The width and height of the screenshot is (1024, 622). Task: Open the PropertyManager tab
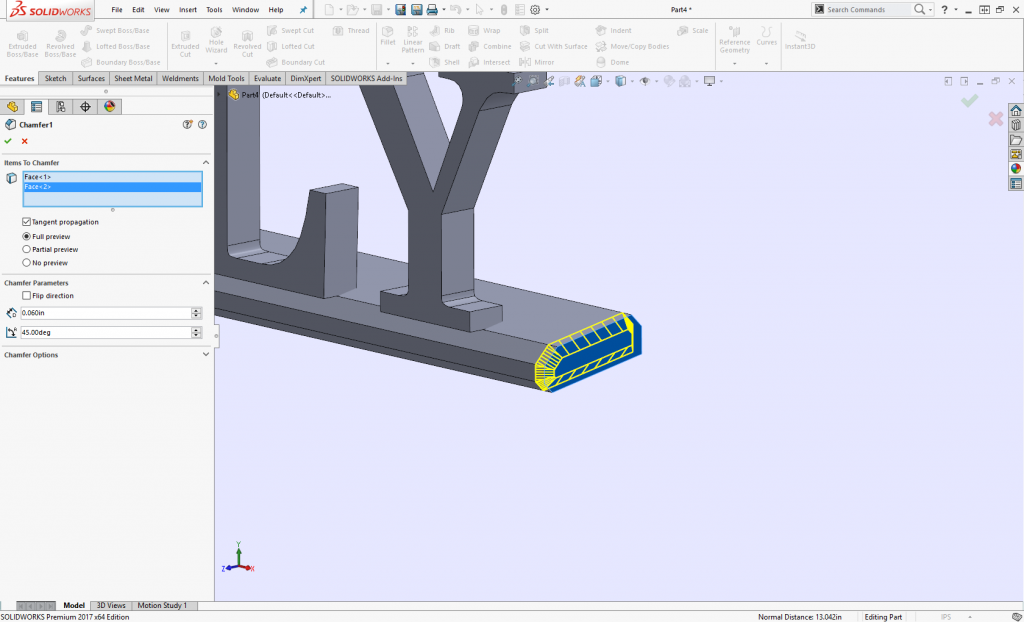pos(37,106)
